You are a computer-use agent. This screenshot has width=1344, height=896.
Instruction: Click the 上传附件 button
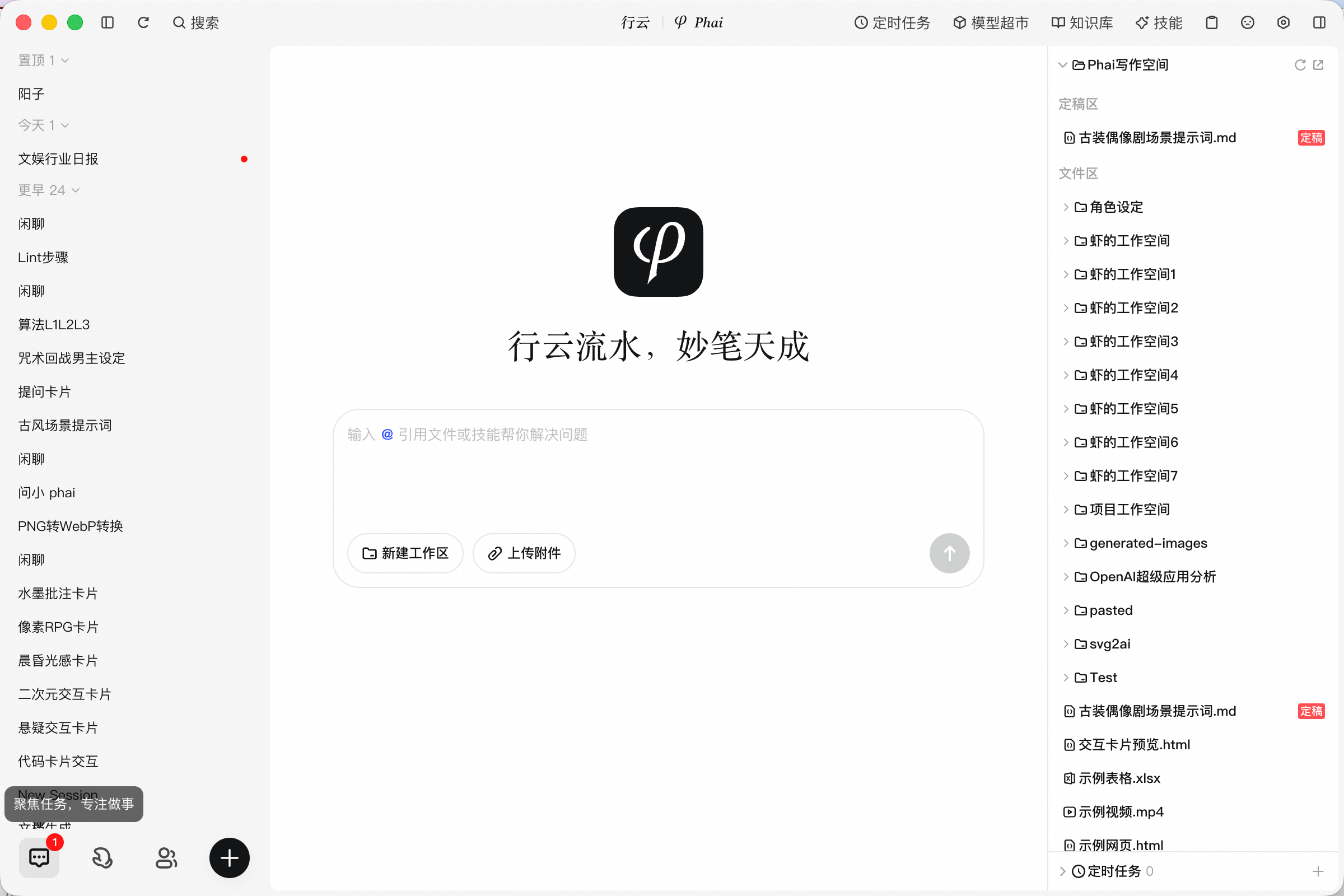pos(524,553)
